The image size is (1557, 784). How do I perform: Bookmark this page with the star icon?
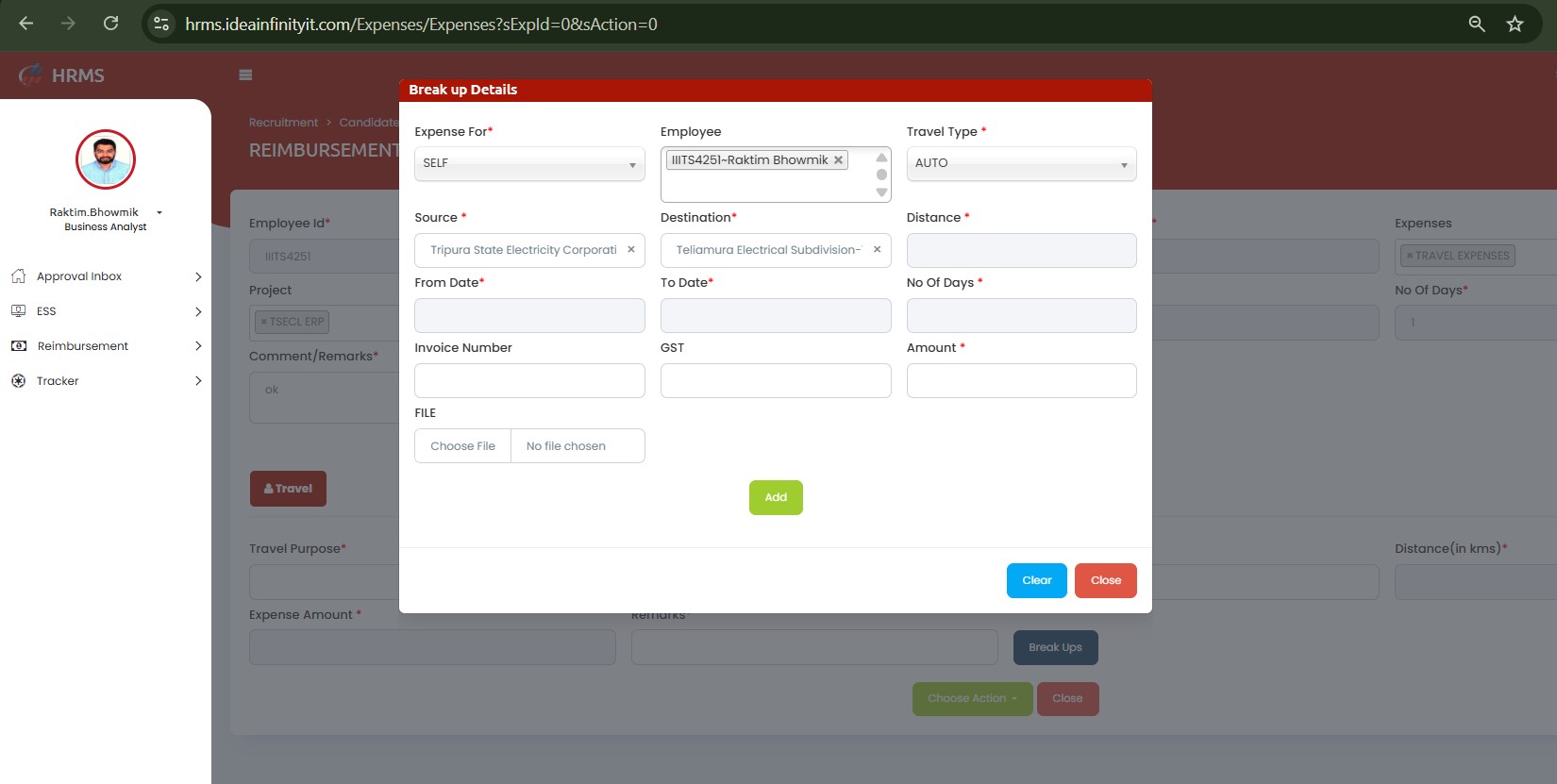click(1515, 24)
